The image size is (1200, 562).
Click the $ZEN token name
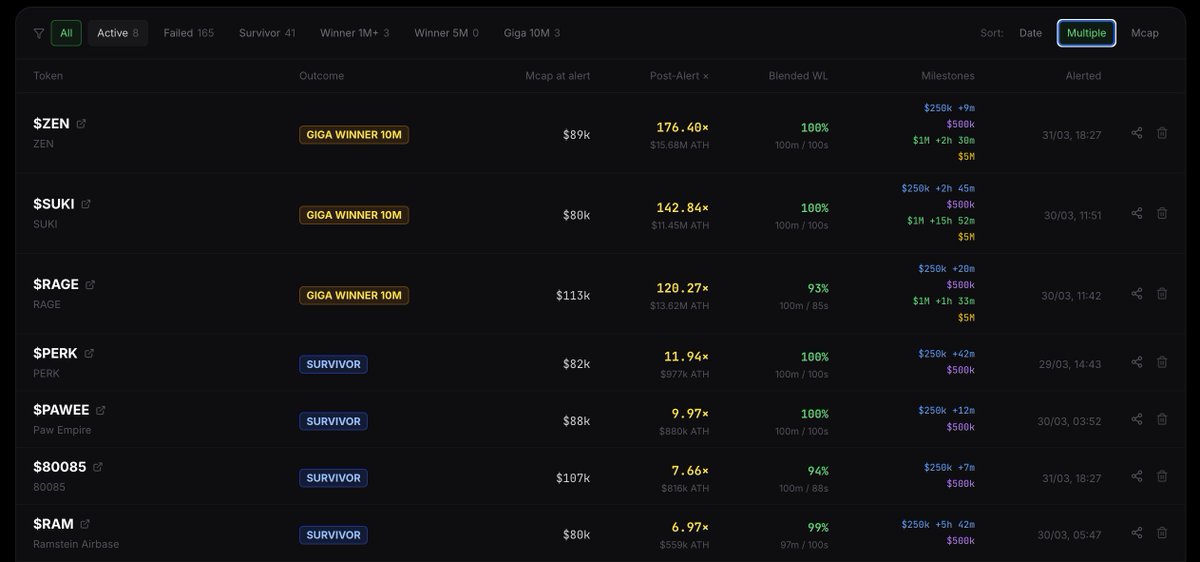click(51, 124)
